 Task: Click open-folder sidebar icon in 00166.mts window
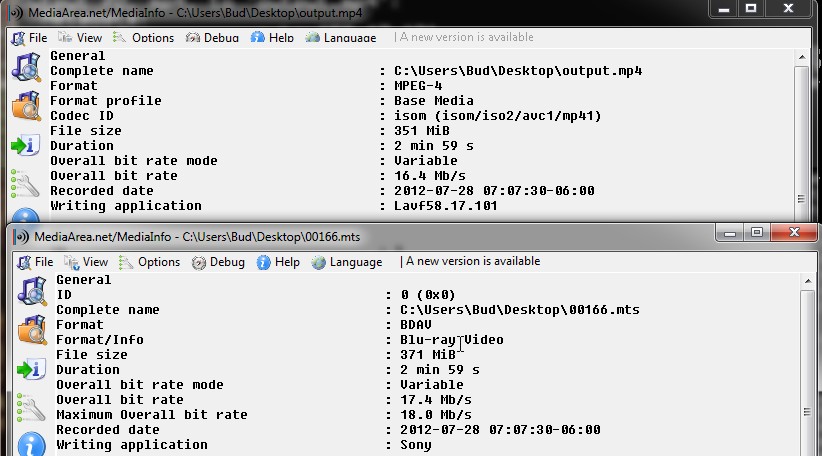coord(32,329)
